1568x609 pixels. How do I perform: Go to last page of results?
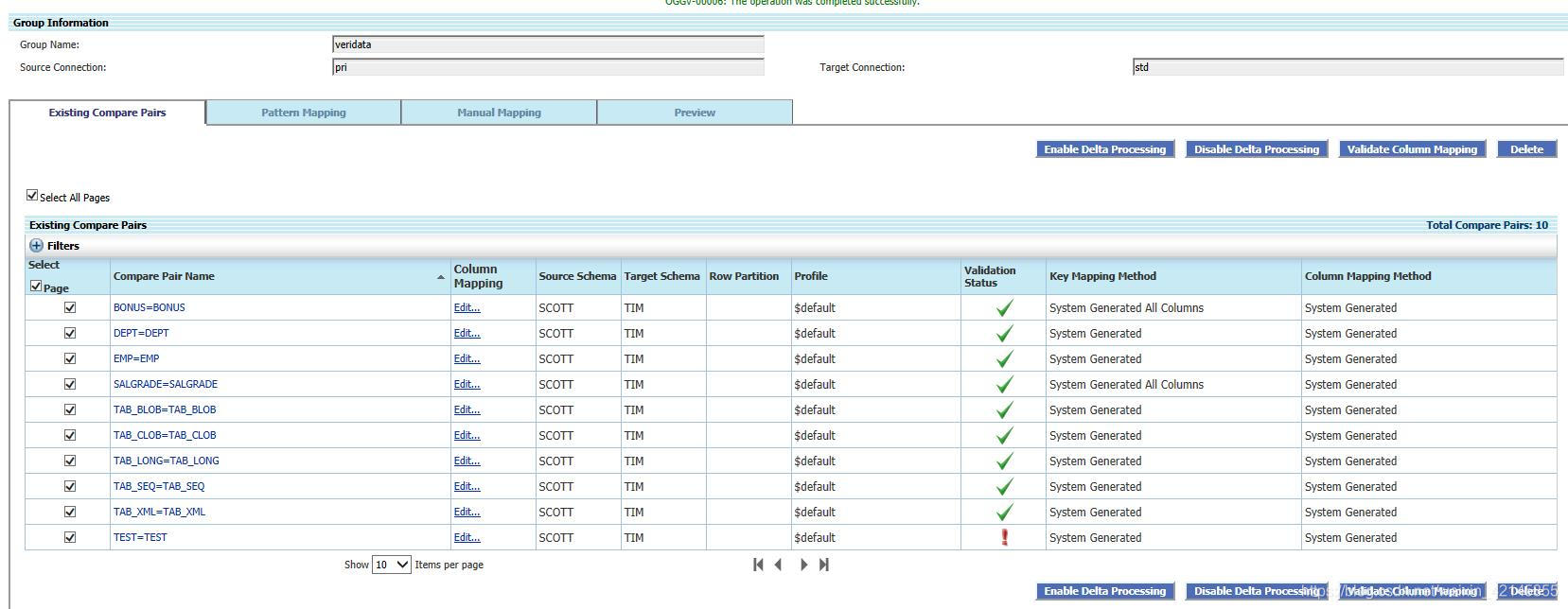point(824,565)
